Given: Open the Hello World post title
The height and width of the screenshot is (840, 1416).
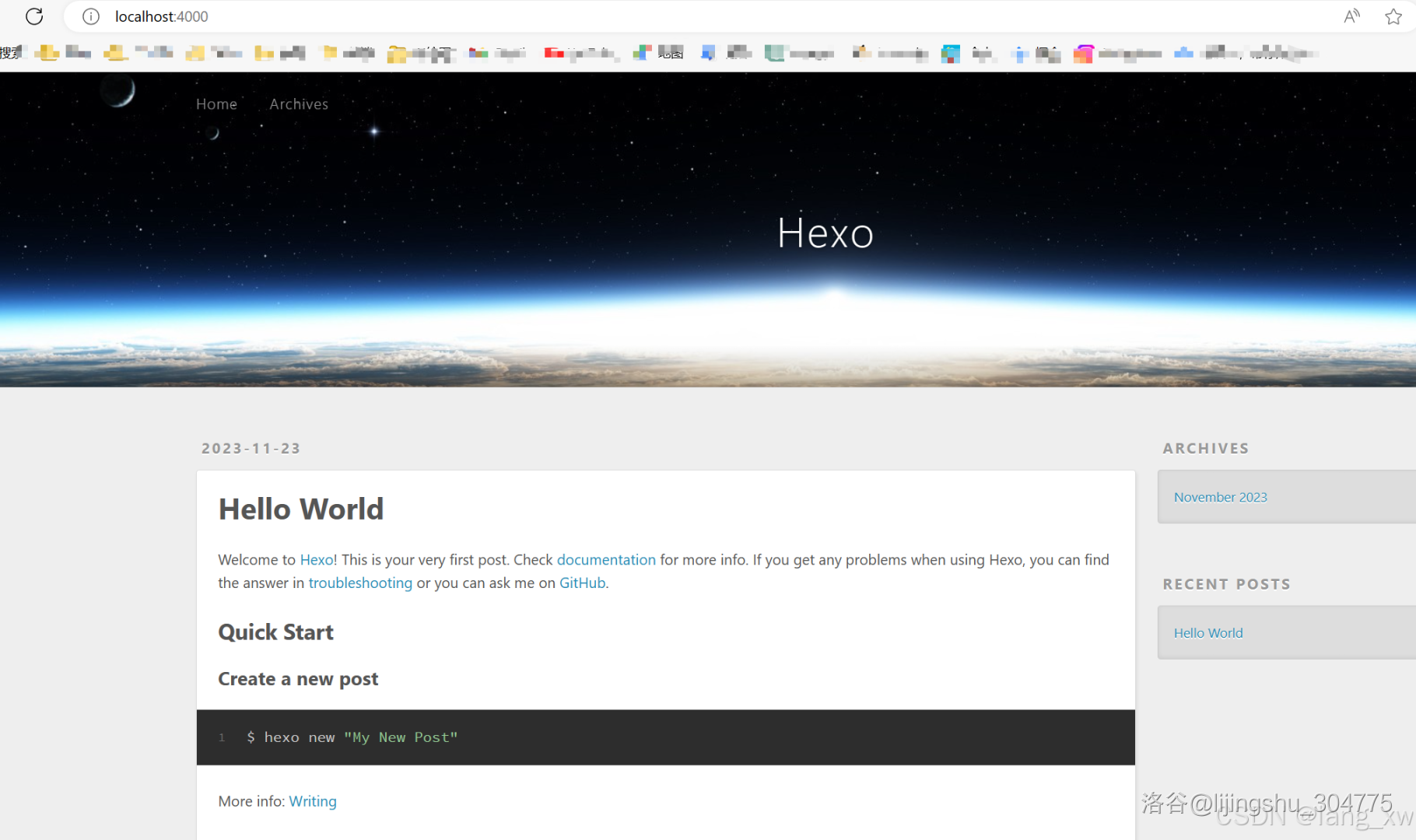Looking at the screenshot, I should tap(301, 509).
